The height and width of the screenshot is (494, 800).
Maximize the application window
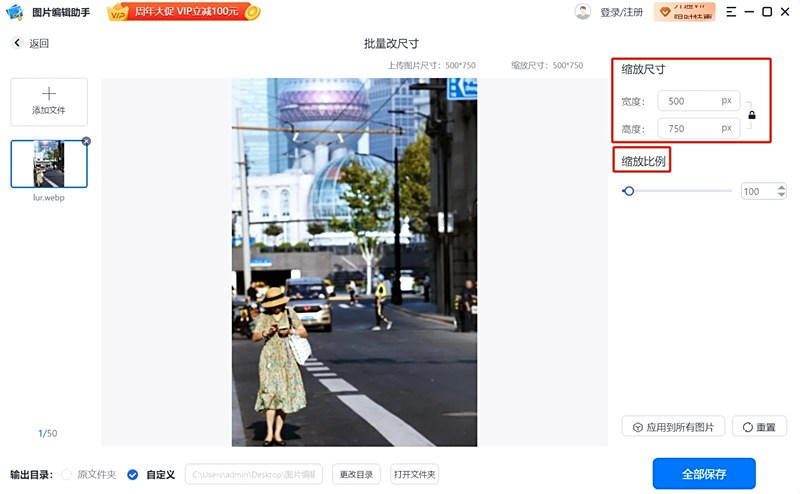[x=767, y=12]
